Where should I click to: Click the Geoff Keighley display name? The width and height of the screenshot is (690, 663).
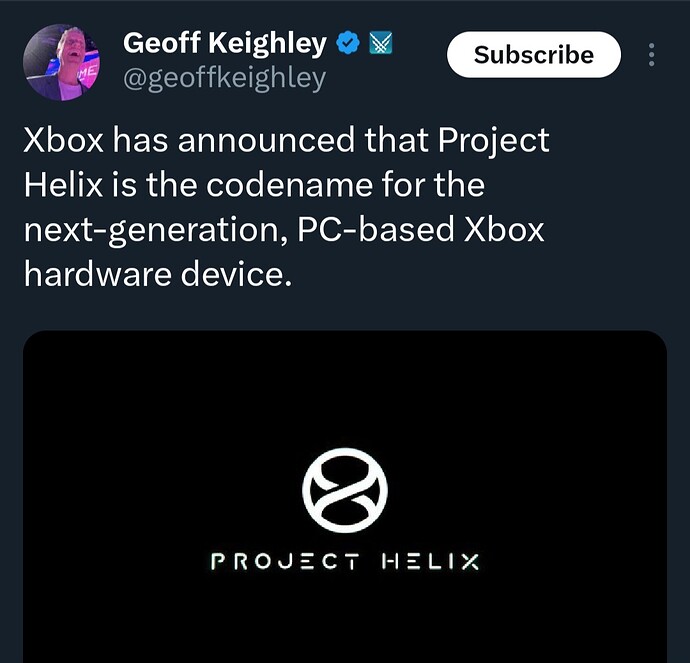click(224, 44)
